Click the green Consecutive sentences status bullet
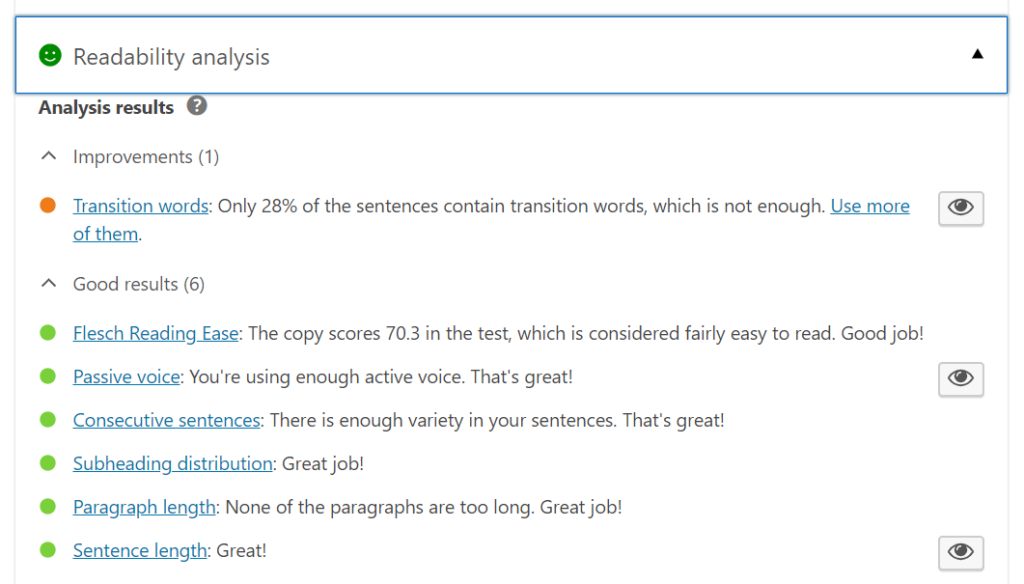The height and width of the screenshot is (584, 1024). click(x=47, y=420)
